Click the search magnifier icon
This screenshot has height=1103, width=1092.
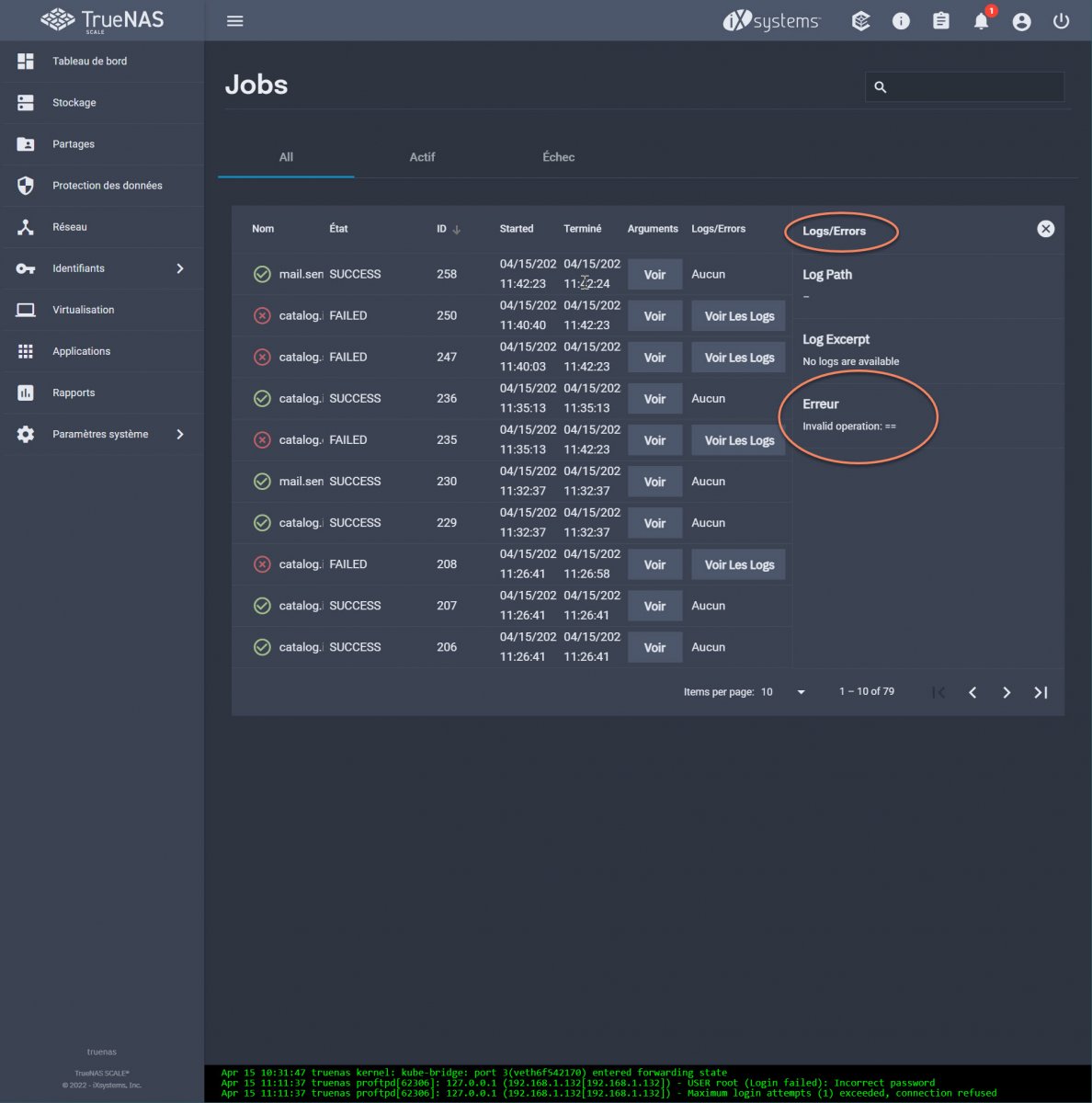click(x=880, y=87)
